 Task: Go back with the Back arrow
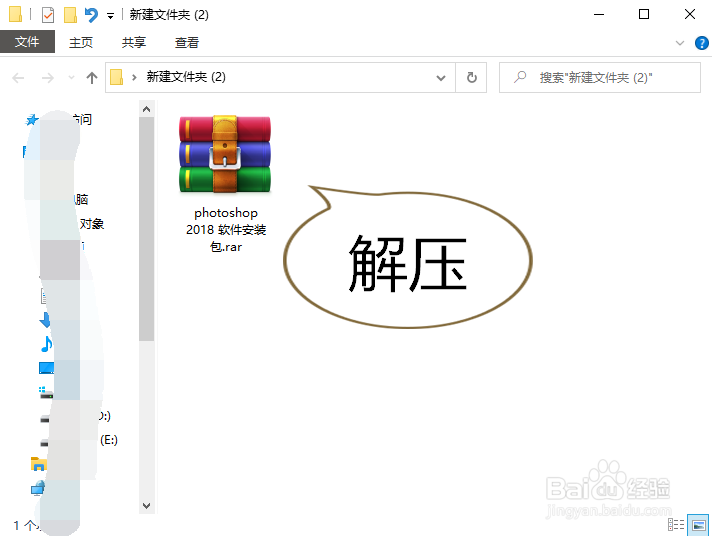click(18, 78)
